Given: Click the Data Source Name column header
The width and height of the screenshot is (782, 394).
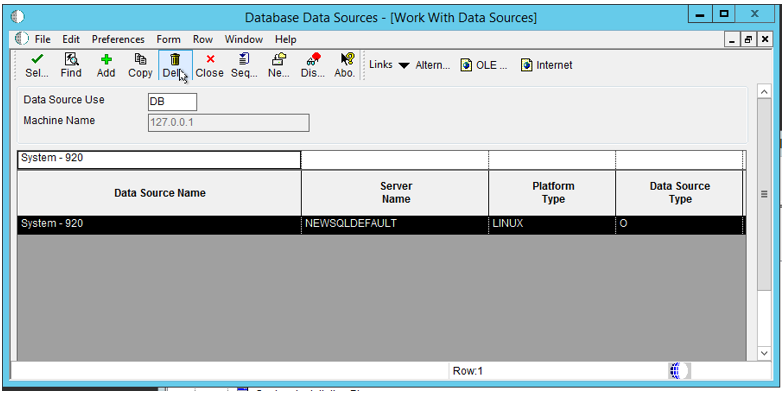Looking at the screenshot, I should pos(159,193).
